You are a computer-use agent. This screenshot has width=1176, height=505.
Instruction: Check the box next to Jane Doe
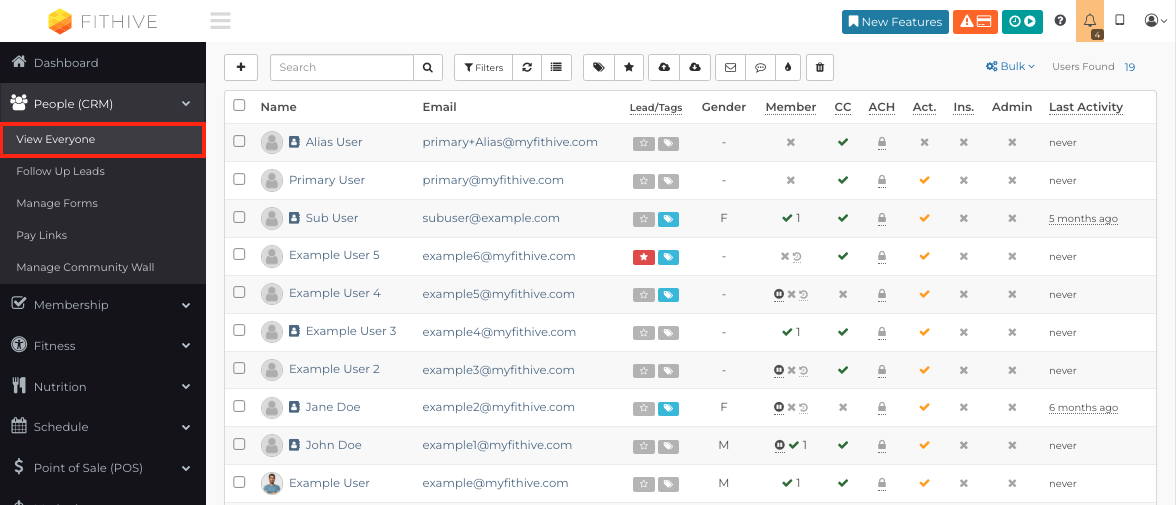[239, 406]
